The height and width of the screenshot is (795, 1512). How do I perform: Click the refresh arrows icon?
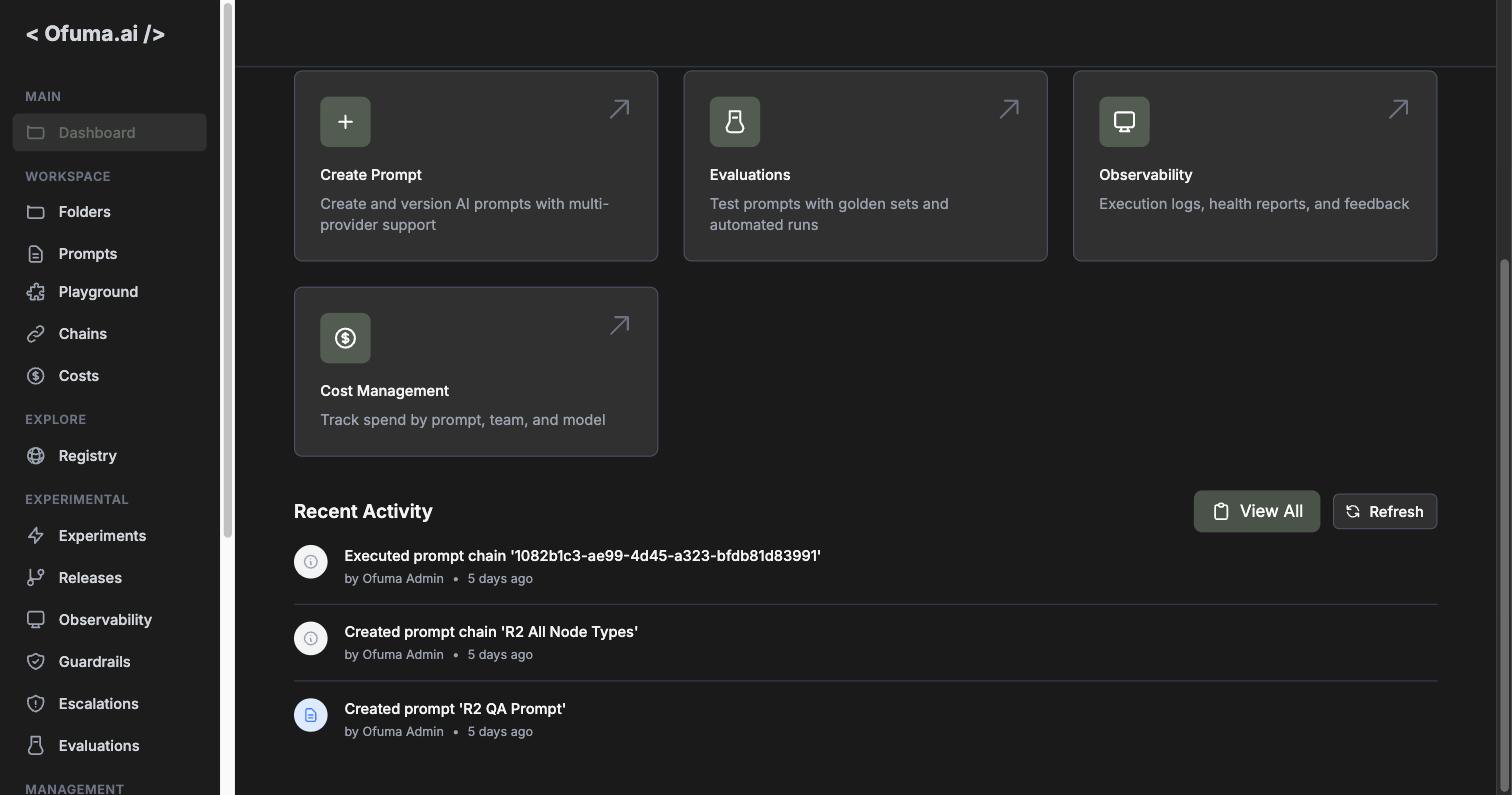pos(1353,512)
